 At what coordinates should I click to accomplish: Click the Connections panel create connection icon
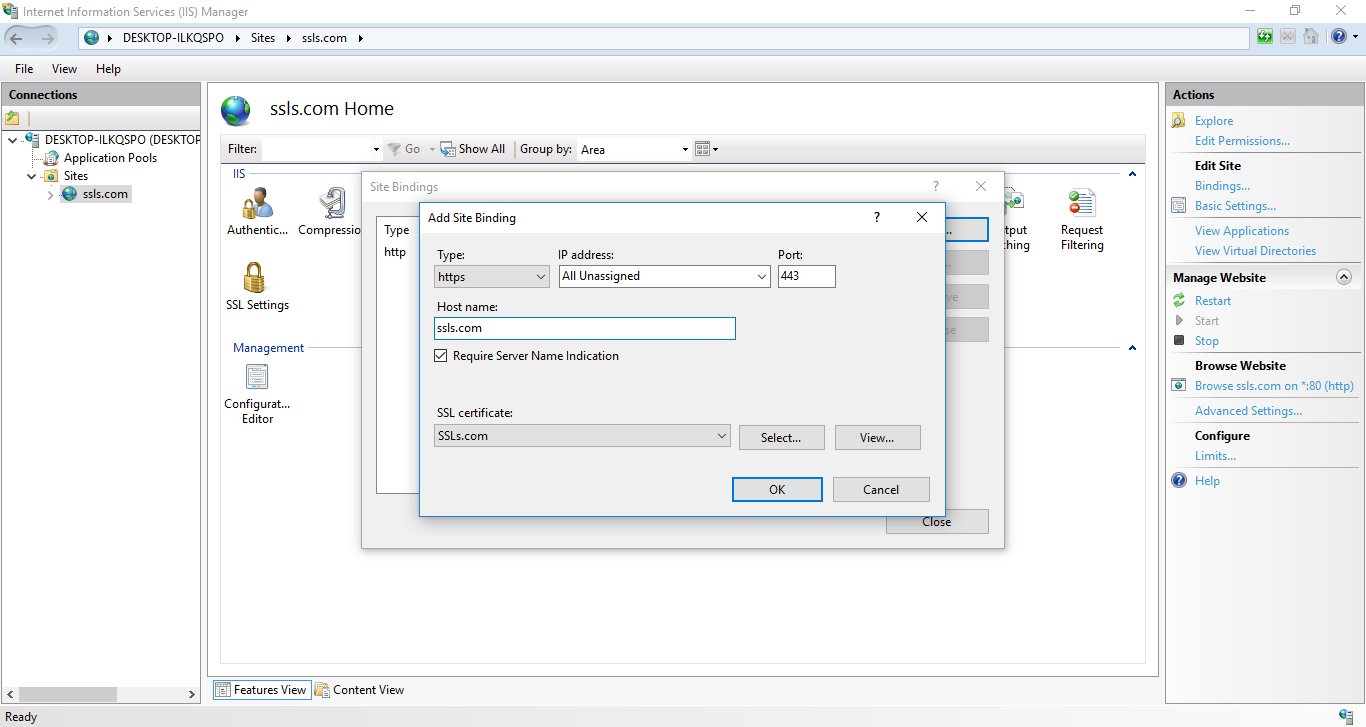pyautogui.click(x=12, y=117)
